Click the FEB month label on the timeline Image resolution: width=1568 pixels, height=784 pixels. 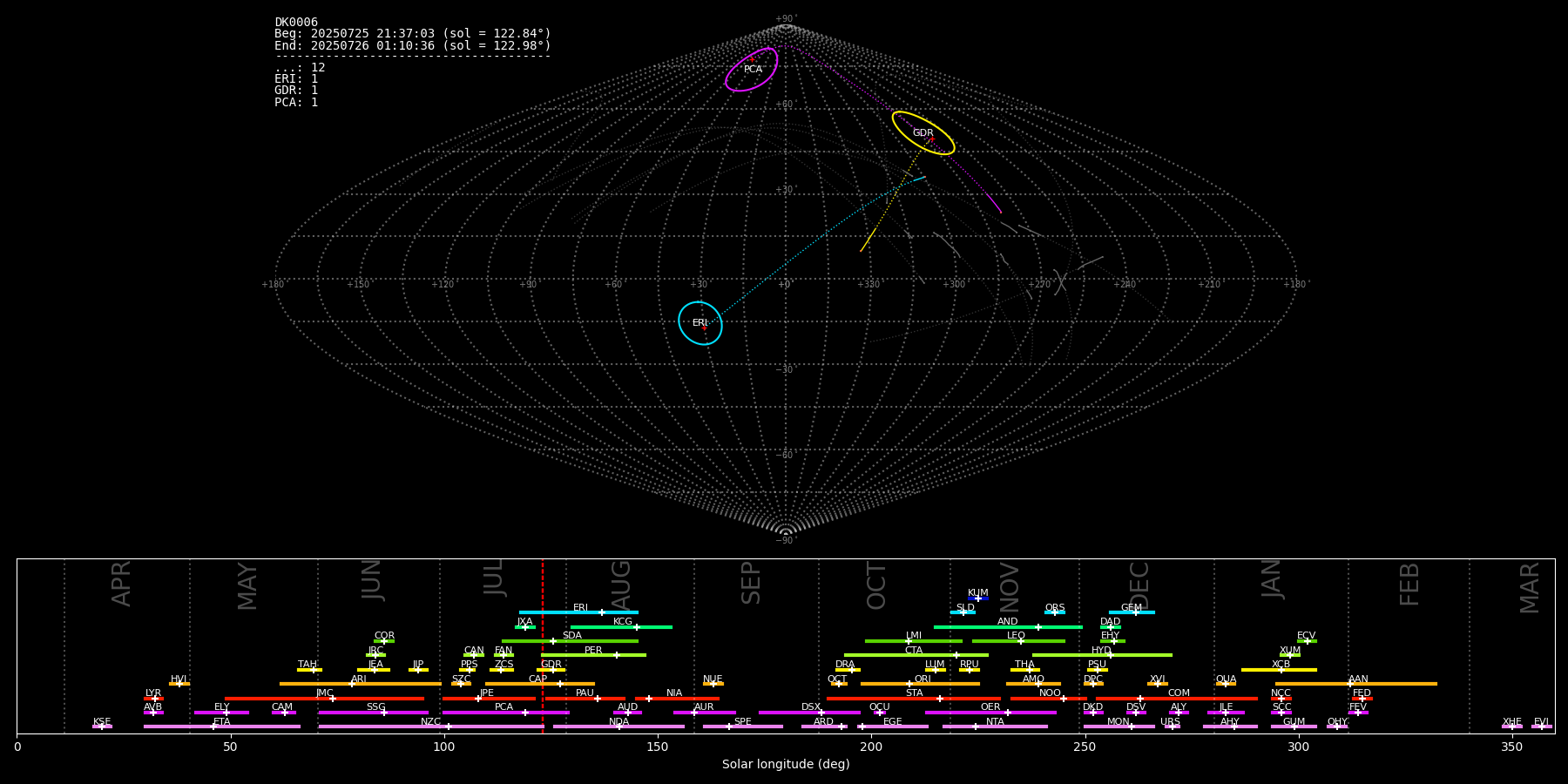(x=1409, y=585)
